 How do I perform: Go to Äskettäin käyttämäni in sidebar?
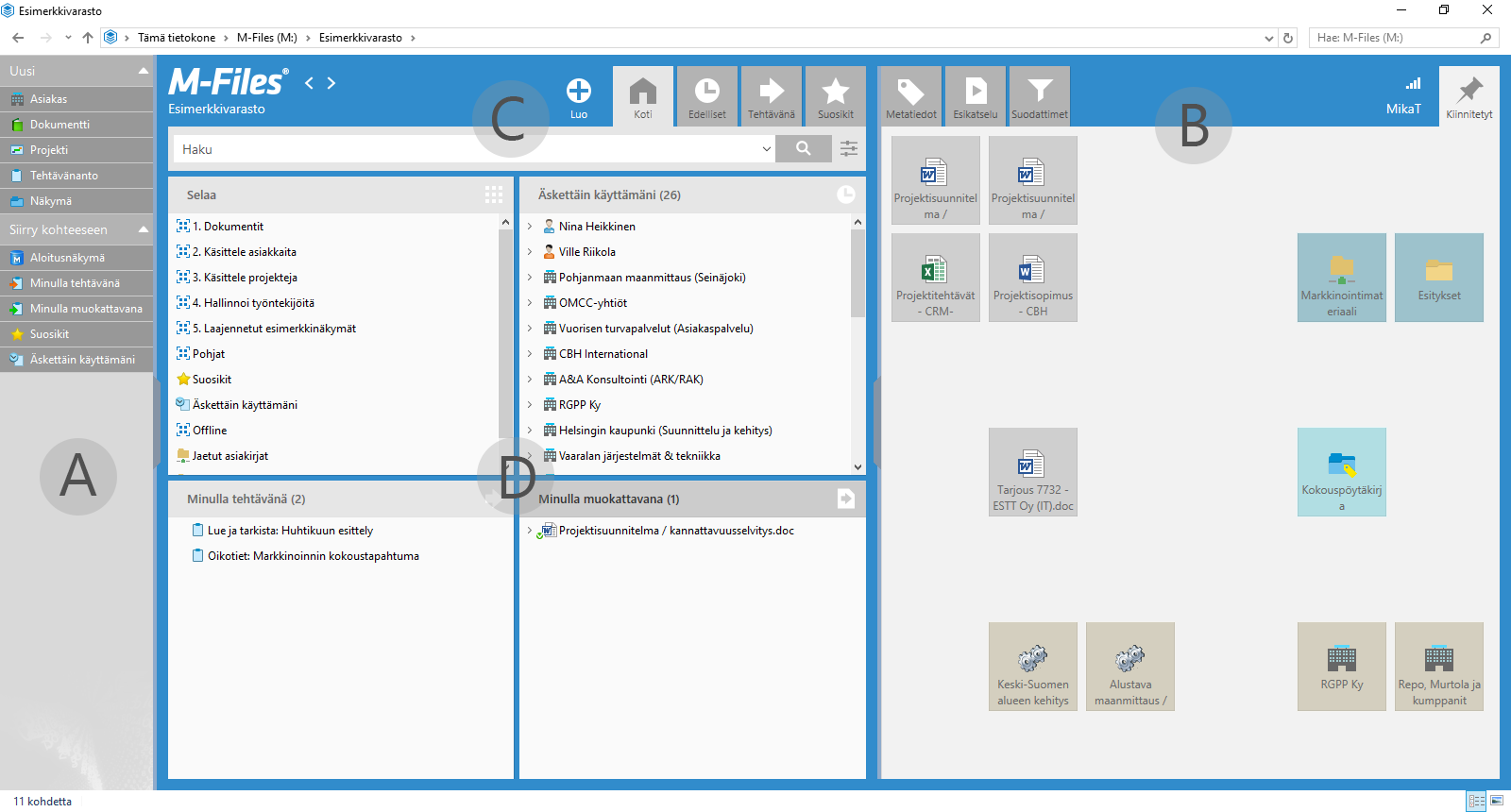point(76,360)
